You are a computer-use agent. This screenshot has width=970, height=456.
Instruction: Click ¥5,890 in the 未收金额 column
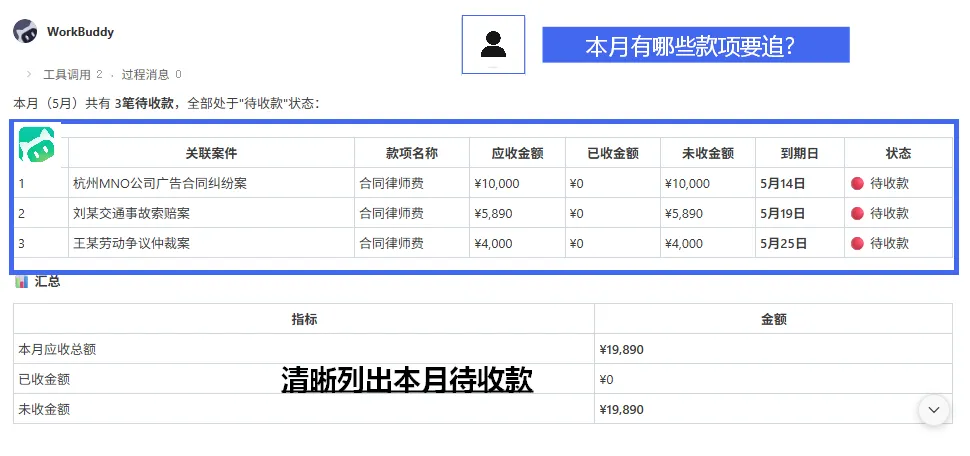684,214
